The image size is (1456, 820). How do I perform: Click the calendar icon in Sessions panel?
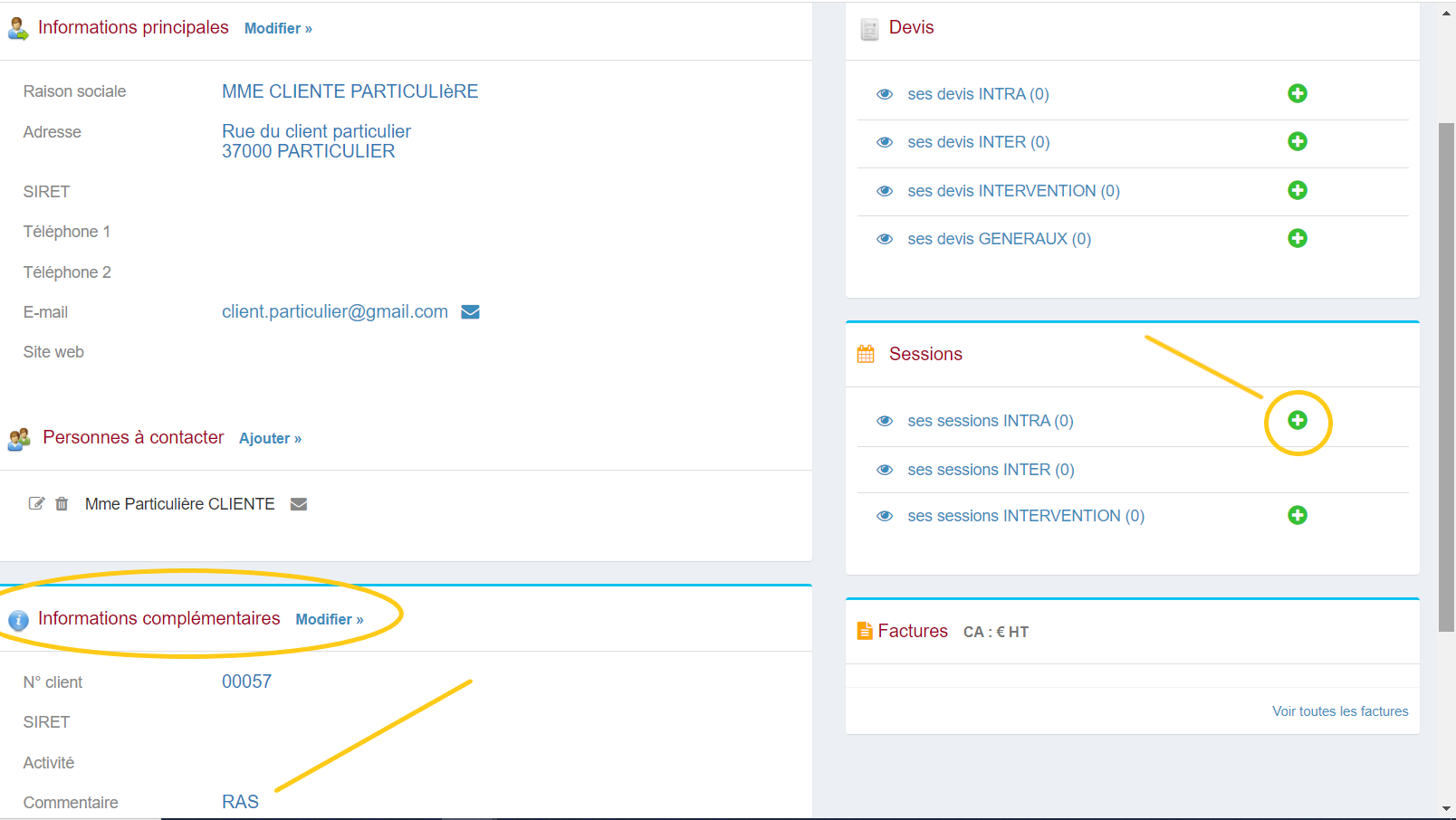[x=866, y=353]
